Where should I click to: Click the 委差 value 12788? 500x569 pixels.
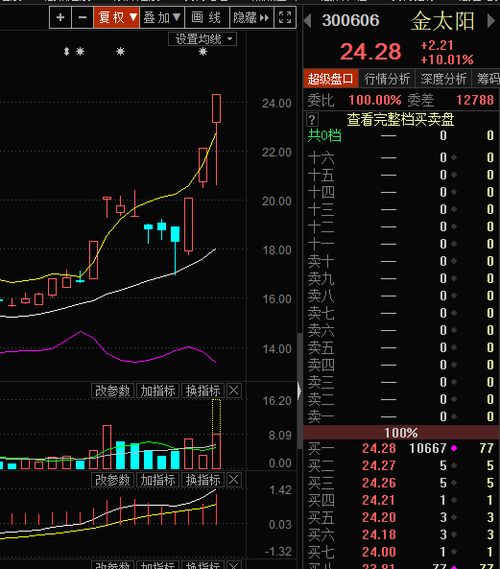(475, 100)
